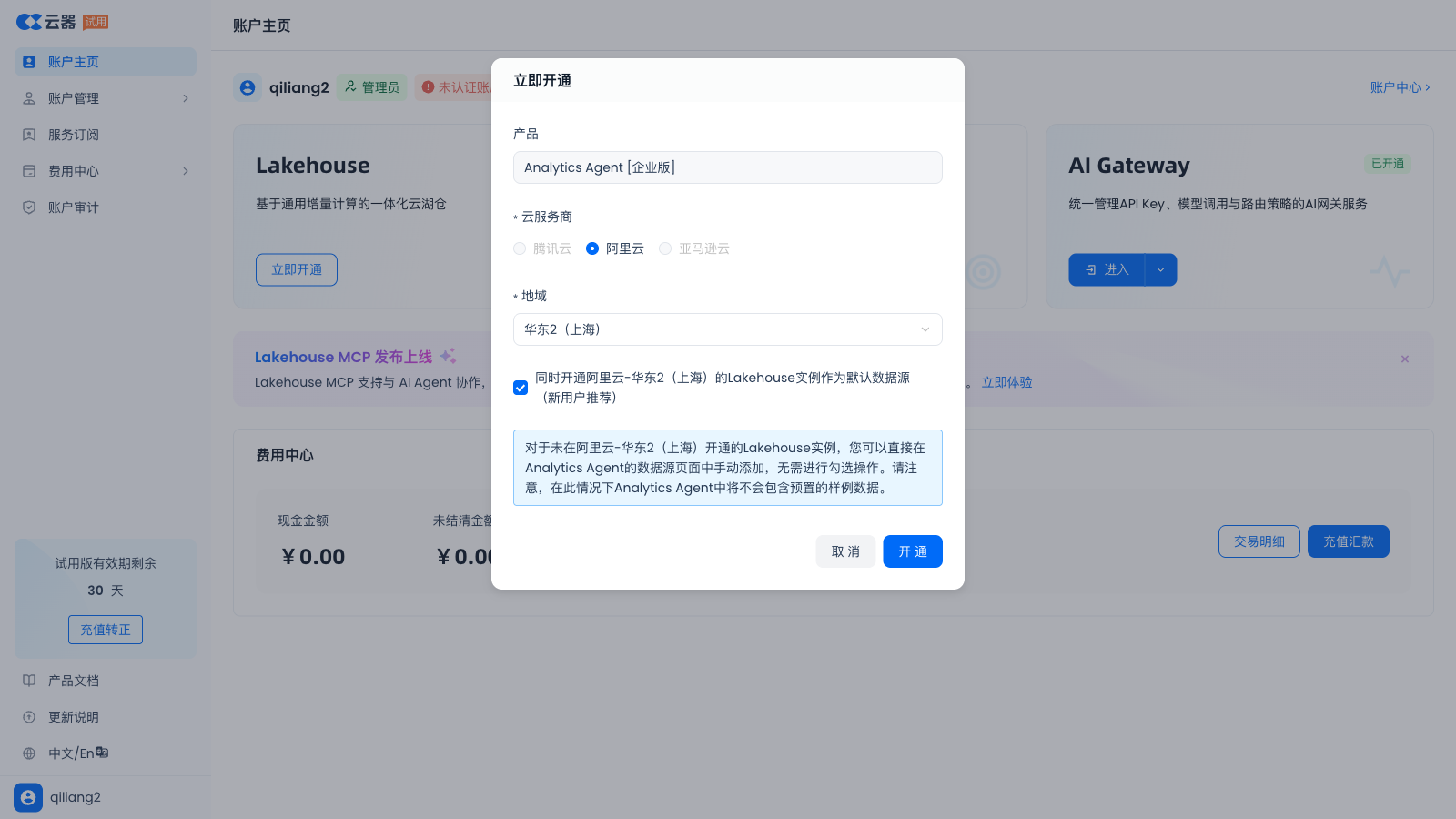
Task: Click the Lakehouse MCP 发布上线 heading
Action: [x=344, y=357]
